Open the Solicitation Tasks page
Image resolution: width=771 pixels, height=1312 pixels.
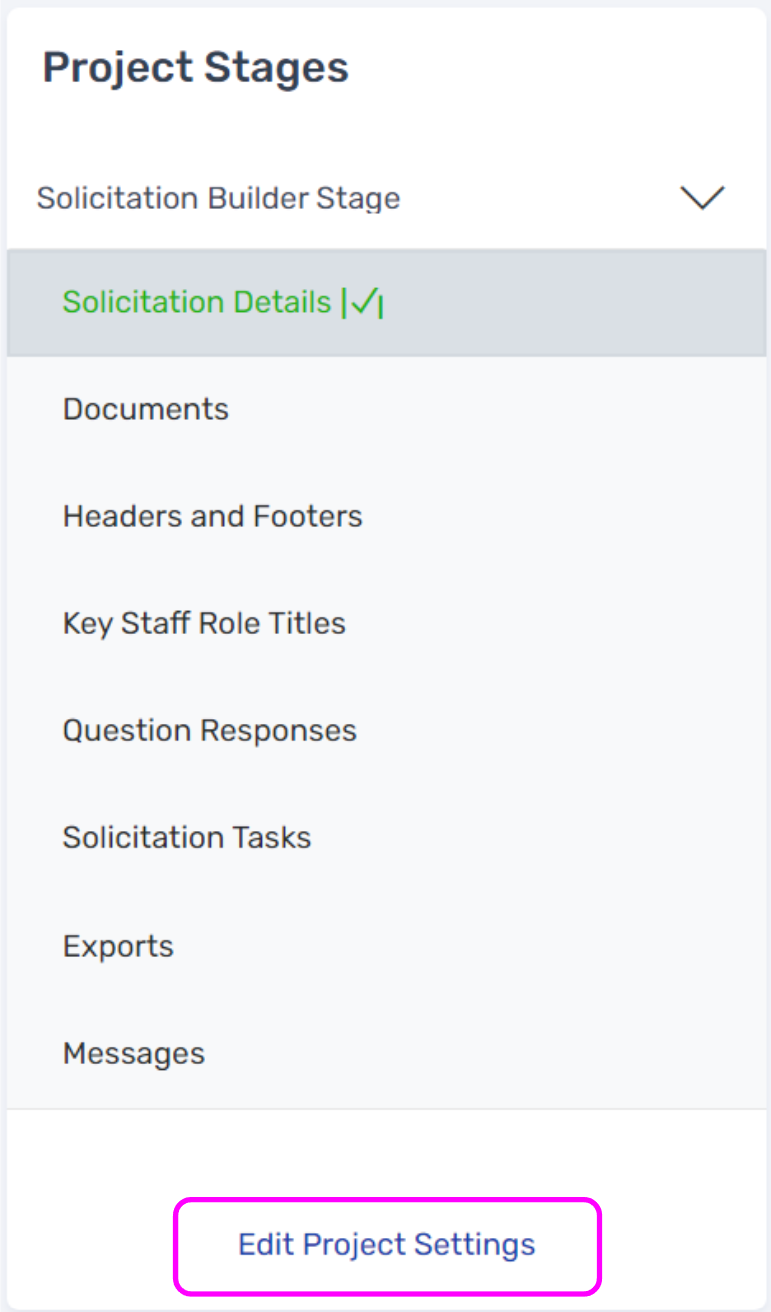(x=187, y=837)
